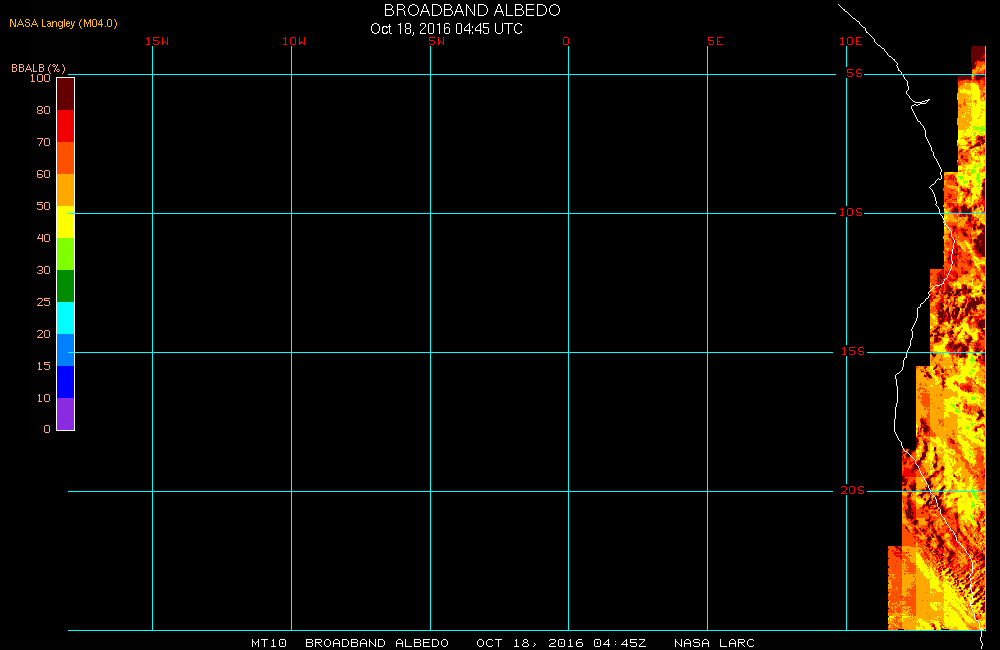The image size is (1000, 650).
Task: Click the 15W longitude label
Action: [x=157, y=41]
